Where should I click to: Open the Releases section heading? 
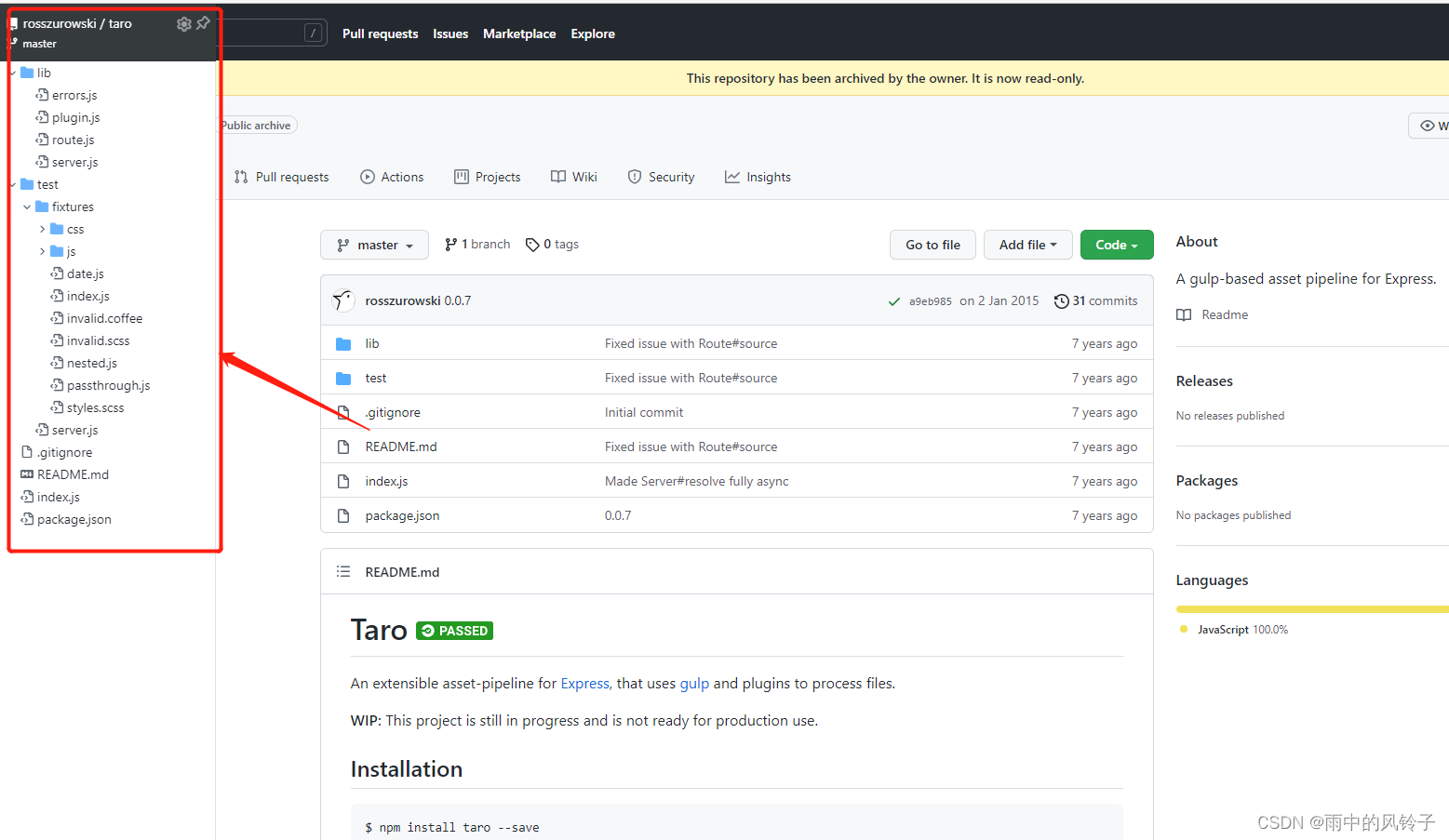click(1204, 381)
